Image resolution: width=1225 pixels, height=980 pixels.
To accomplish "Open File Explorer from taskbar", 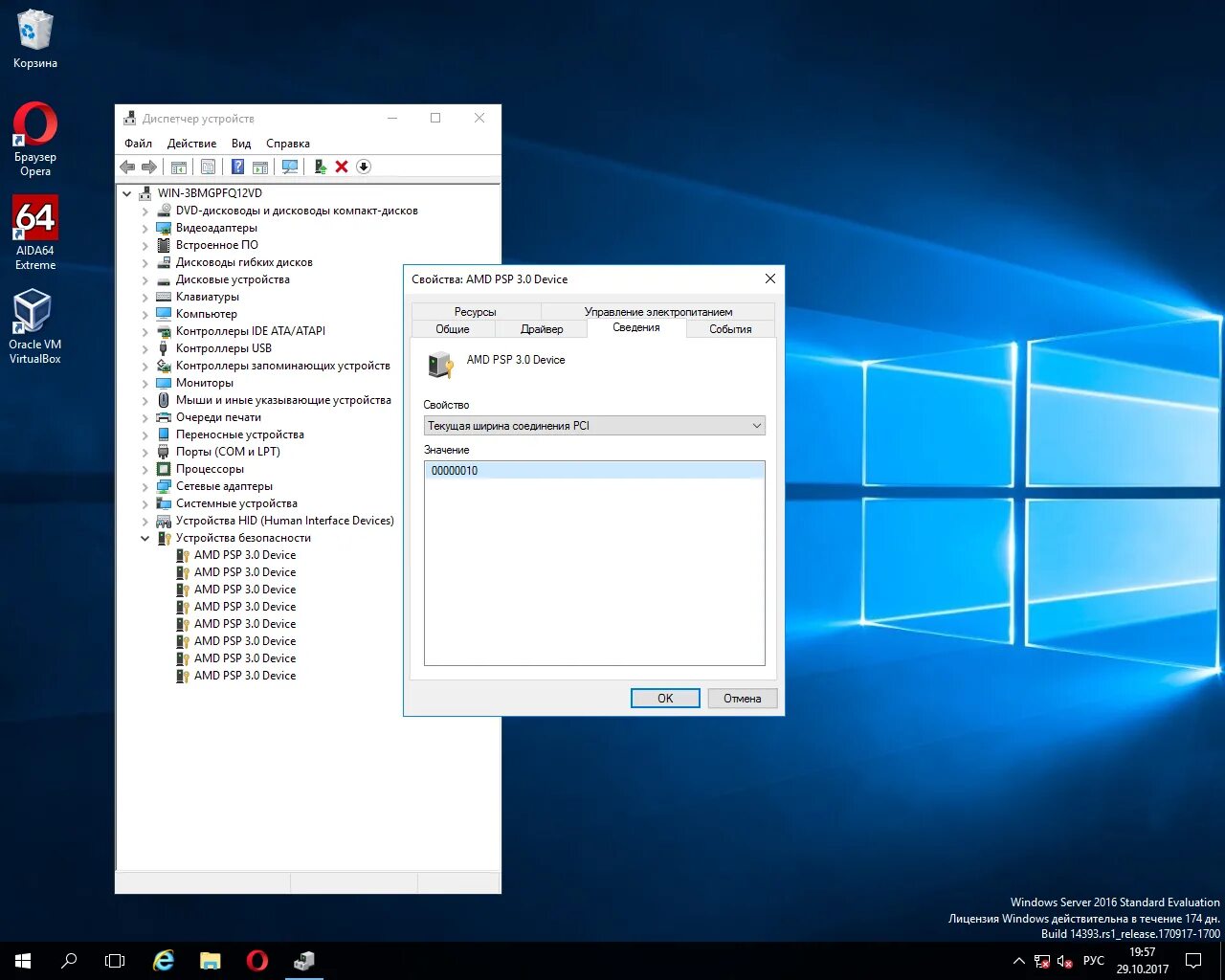I will coord(210,961).
